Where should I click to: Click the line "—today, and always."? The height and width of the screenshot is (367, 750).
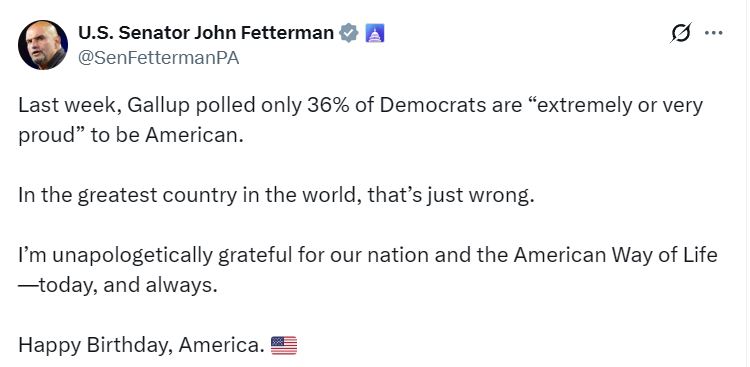(x=118, y=286)
